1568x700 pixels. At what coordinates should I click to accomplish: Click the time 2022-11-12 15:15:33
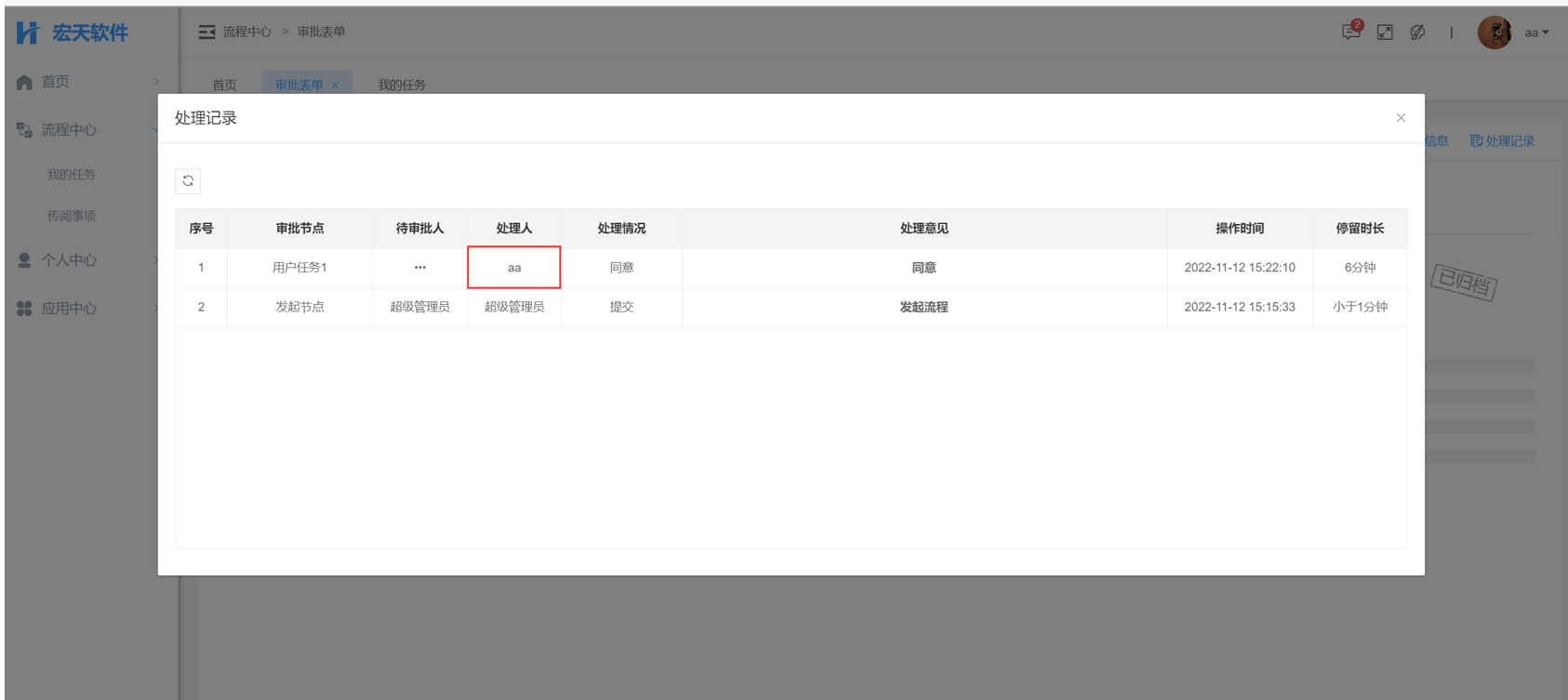coord(1240,307)
